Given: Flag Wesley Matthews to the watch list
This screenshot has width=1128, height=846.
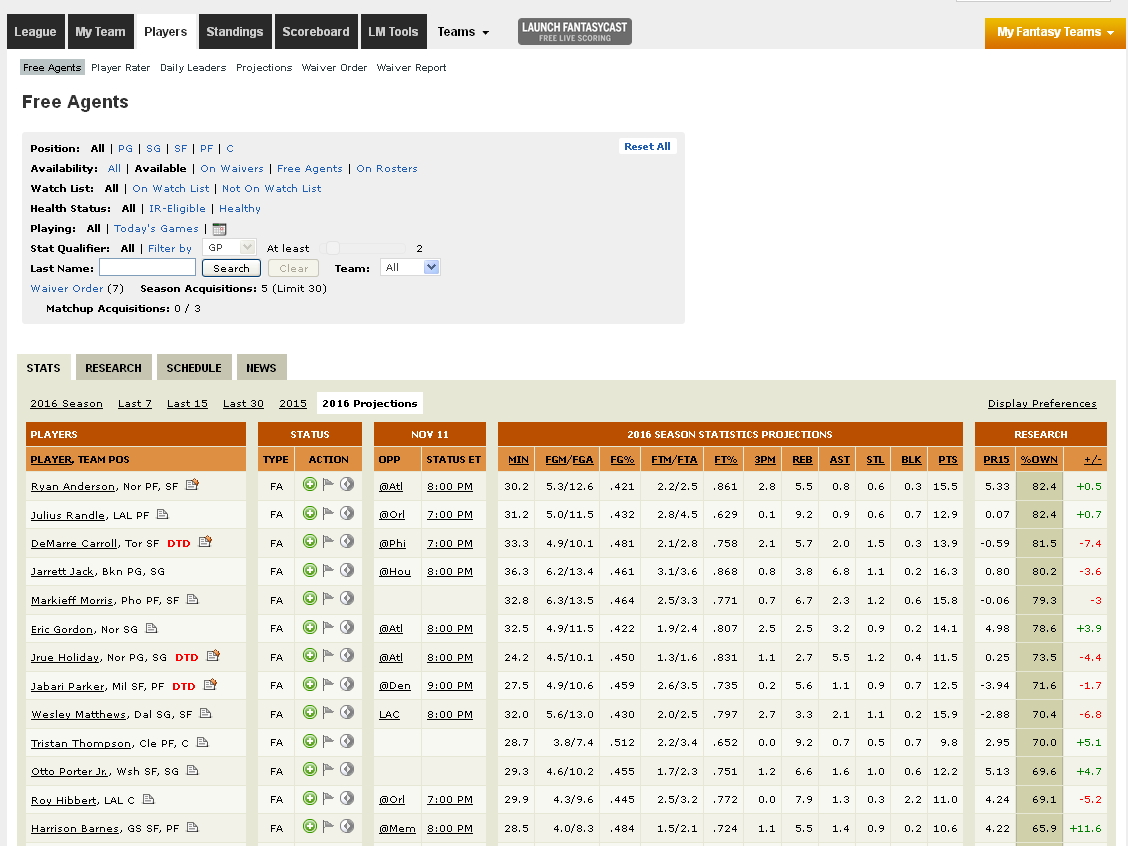Looking at the screenshot, I should (328, 713).
